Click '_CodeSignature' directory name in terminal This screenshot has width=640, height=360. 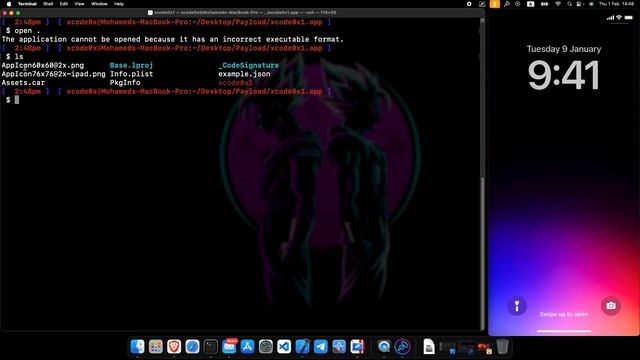click(x=248, y=65)
